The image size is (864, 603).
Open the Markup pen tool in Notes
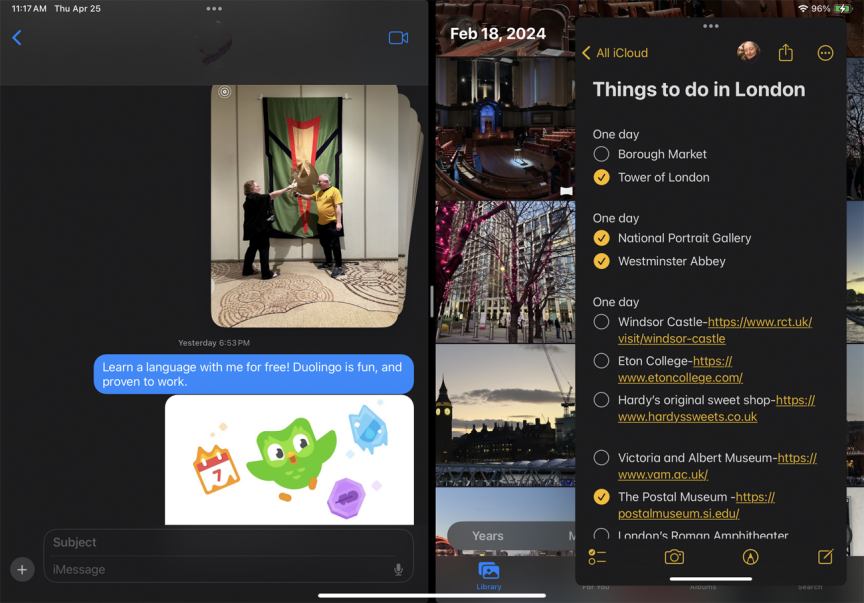point(750,557)
